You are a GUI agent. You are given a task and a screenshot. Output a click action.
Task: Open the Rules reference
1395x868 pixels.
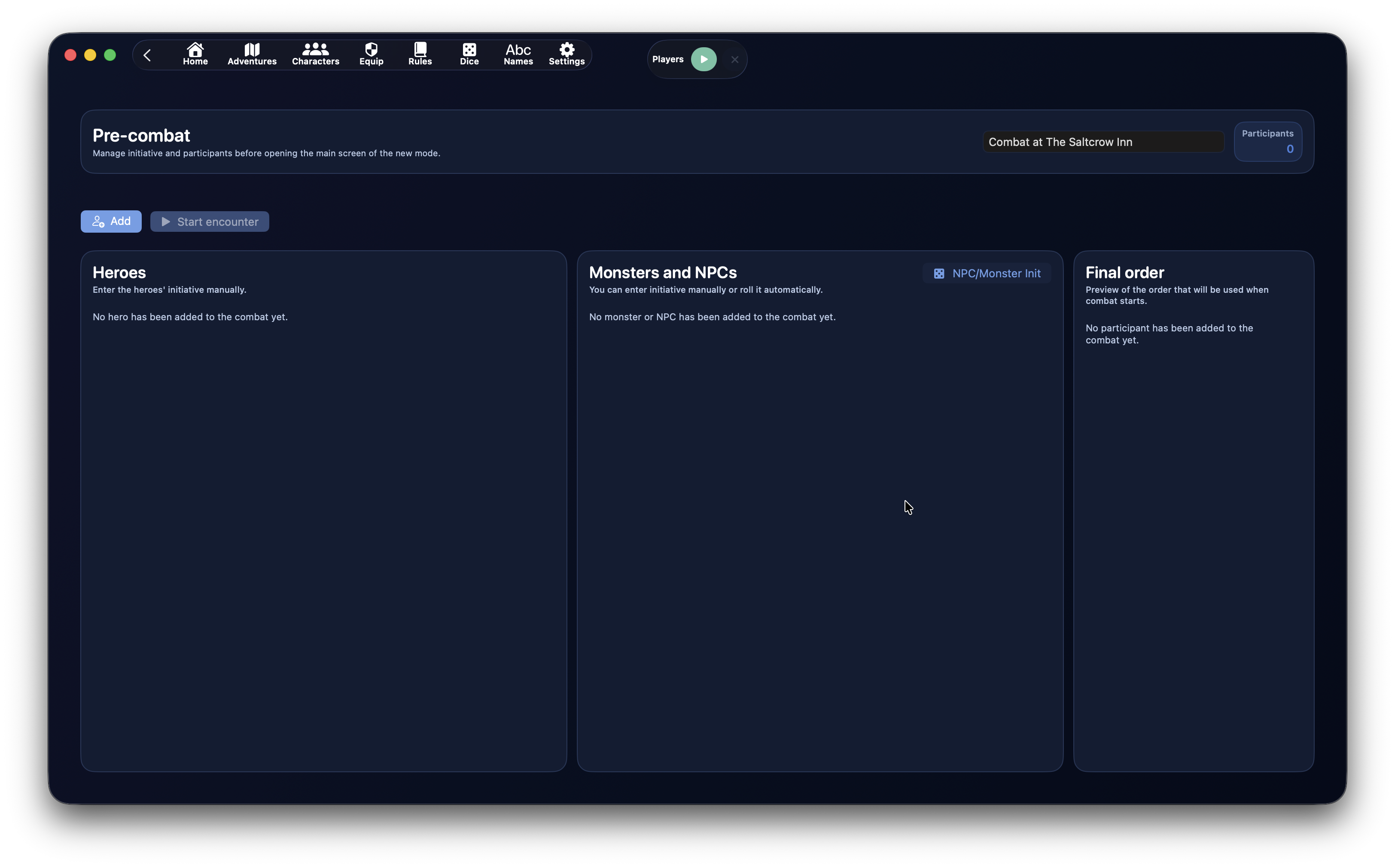click(420, 54)
